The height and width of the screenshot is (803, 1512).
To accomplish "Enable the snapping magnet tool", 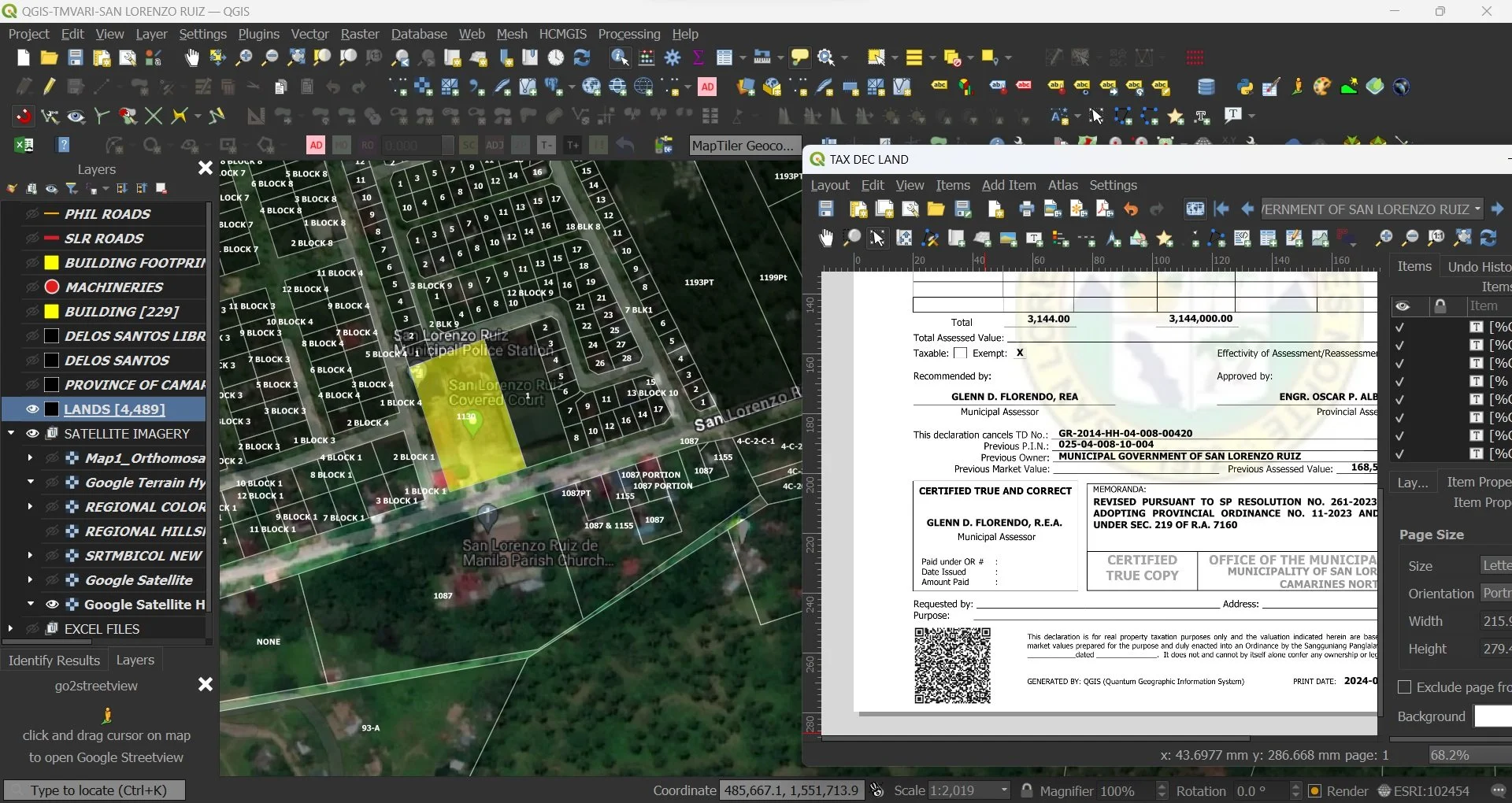I will click(x=24, y=117).
